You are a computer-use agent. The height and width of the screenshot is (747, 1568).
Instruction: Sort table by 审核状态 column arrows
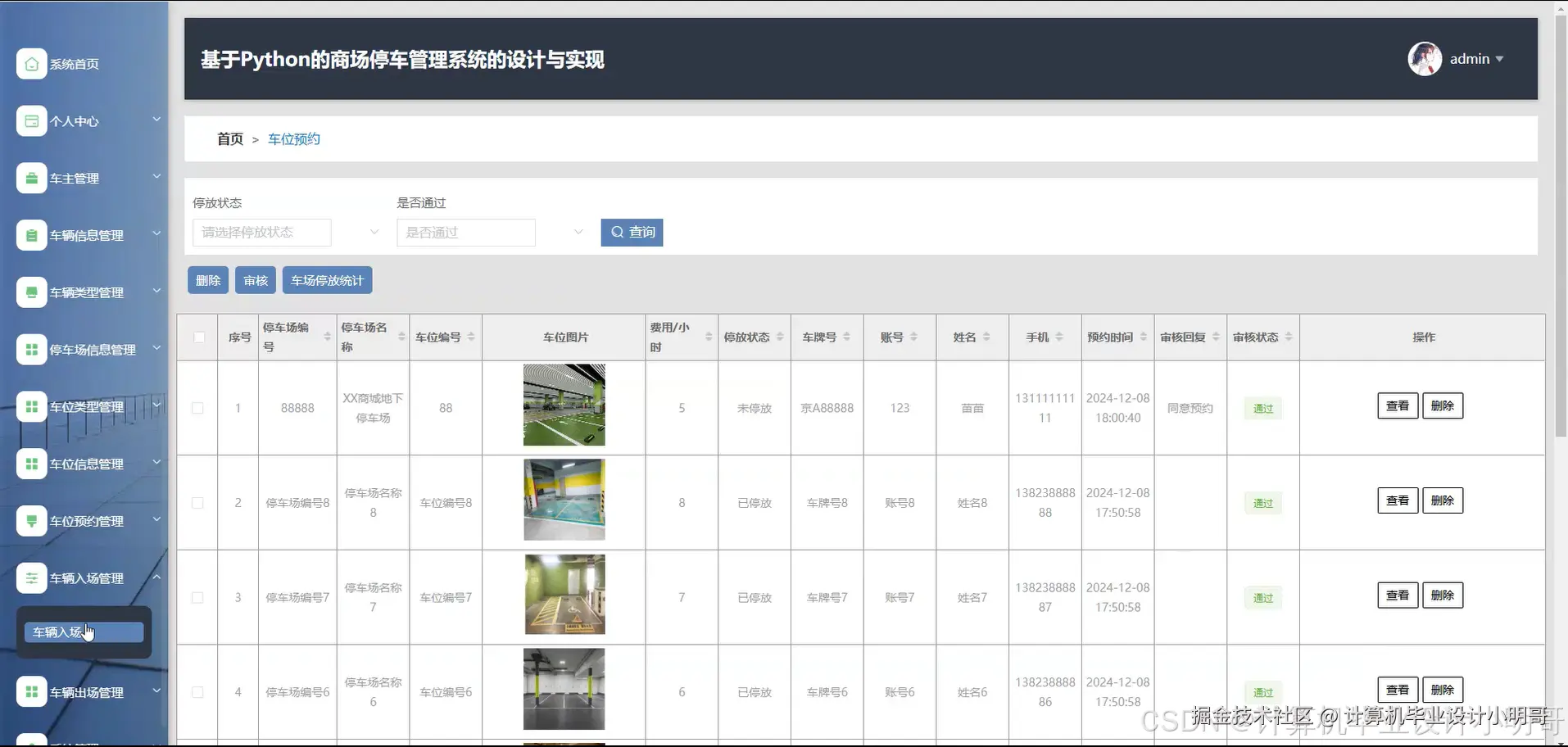[x=1289, y=337]
